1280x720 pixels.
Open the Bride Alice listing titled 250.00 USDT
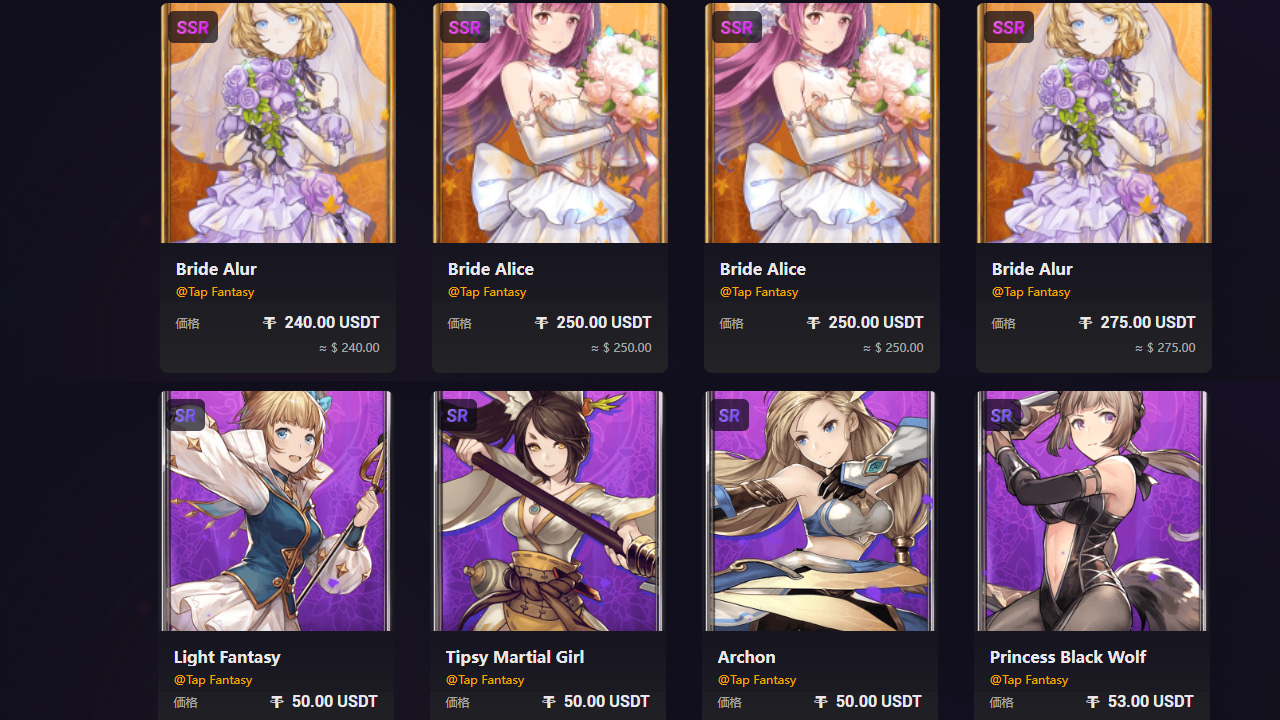click(x=490, y=268)
